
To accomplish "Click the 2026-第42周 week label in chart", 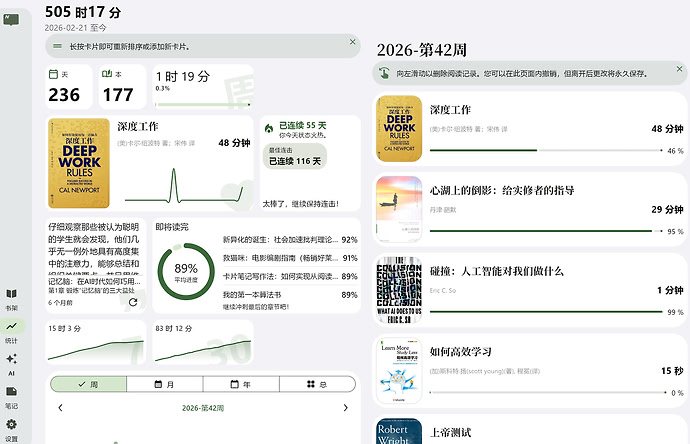I will (203, 408).
